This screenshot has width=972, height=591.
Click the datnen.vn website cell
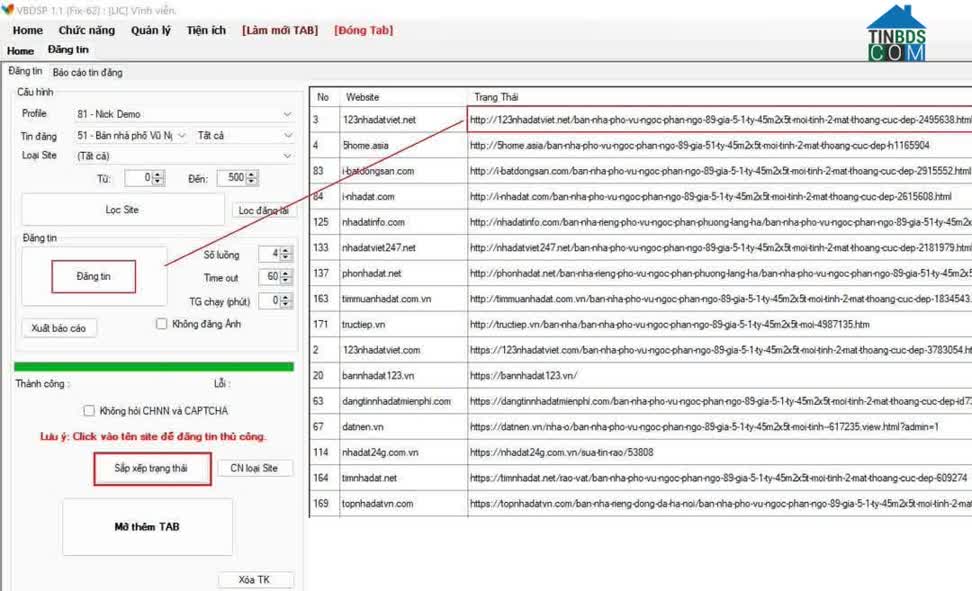tap(404, 427)
